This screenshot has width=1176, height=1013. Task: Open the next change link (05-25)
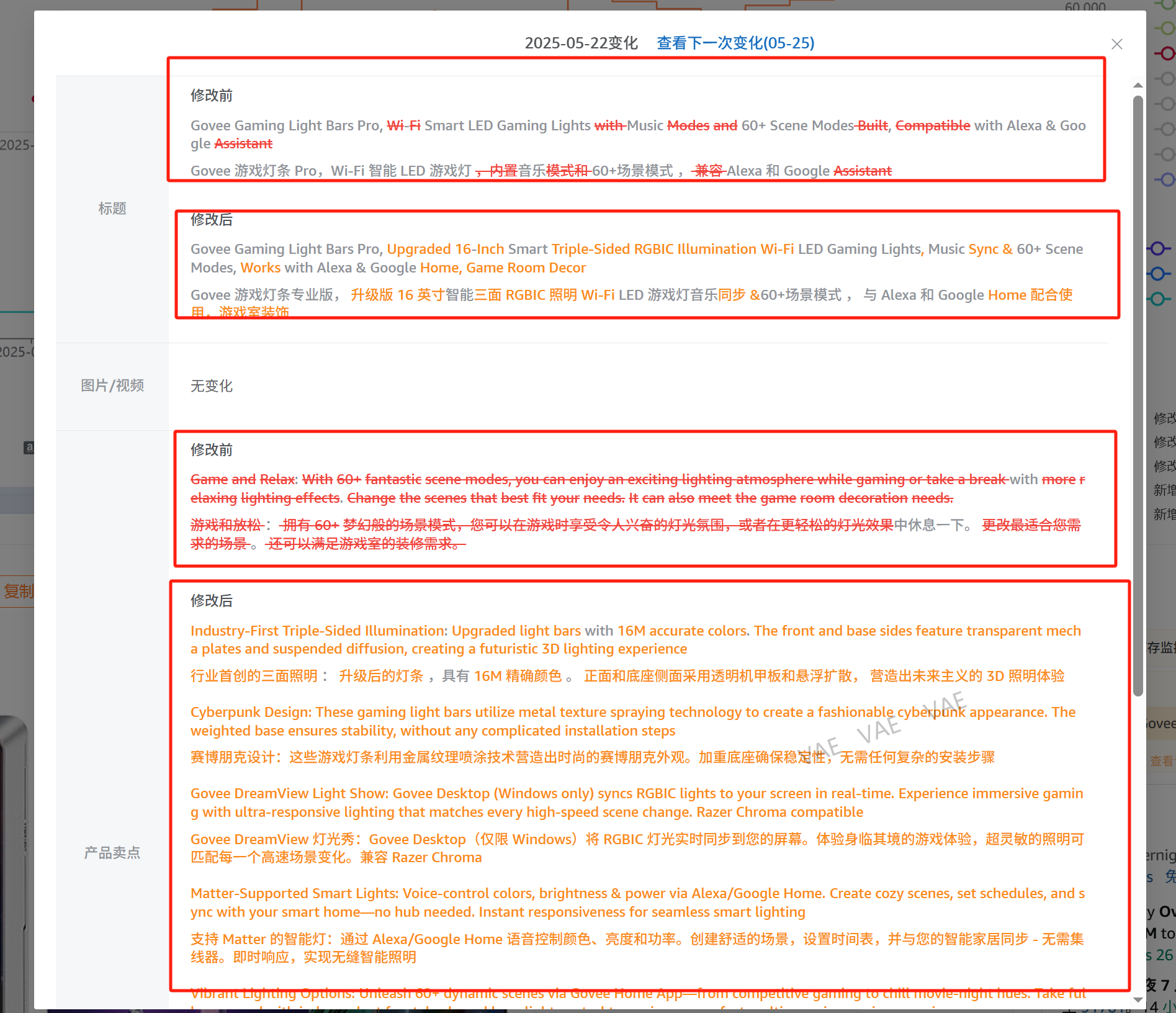pos(735,43)
